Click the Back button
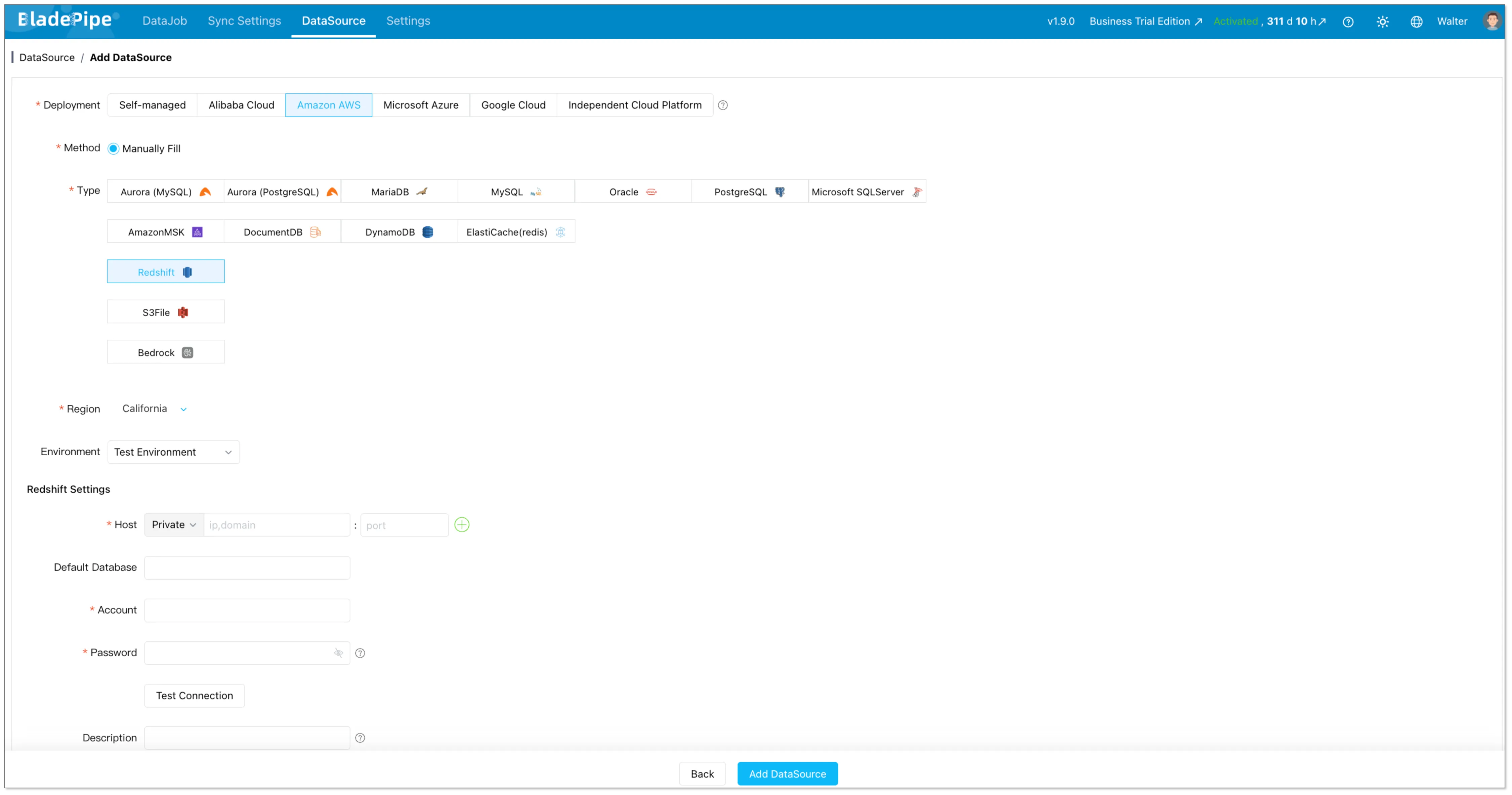Image resolution: width=1512 pixels, height=795 pixels. (702, 774)
